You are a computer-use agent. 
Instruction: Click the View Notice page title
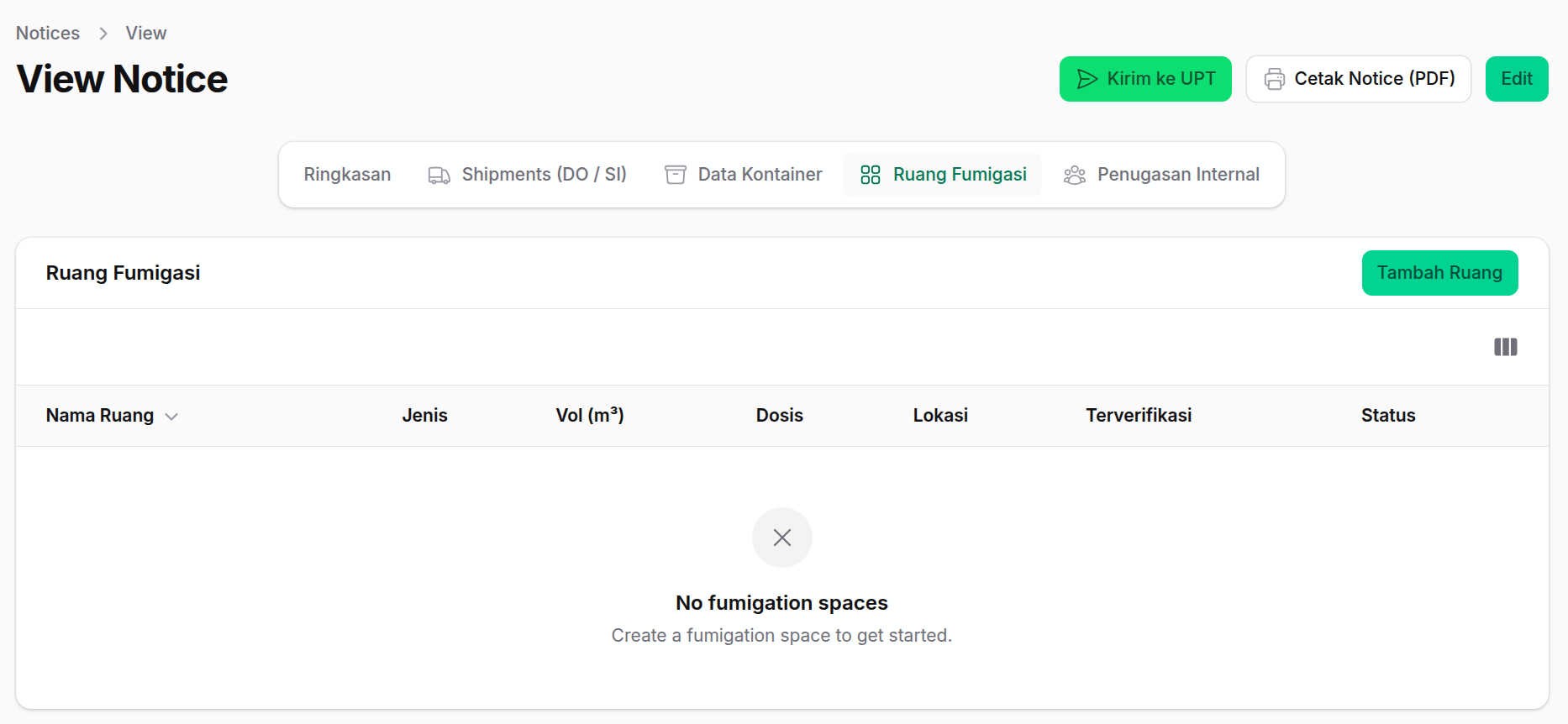(122, 79)
